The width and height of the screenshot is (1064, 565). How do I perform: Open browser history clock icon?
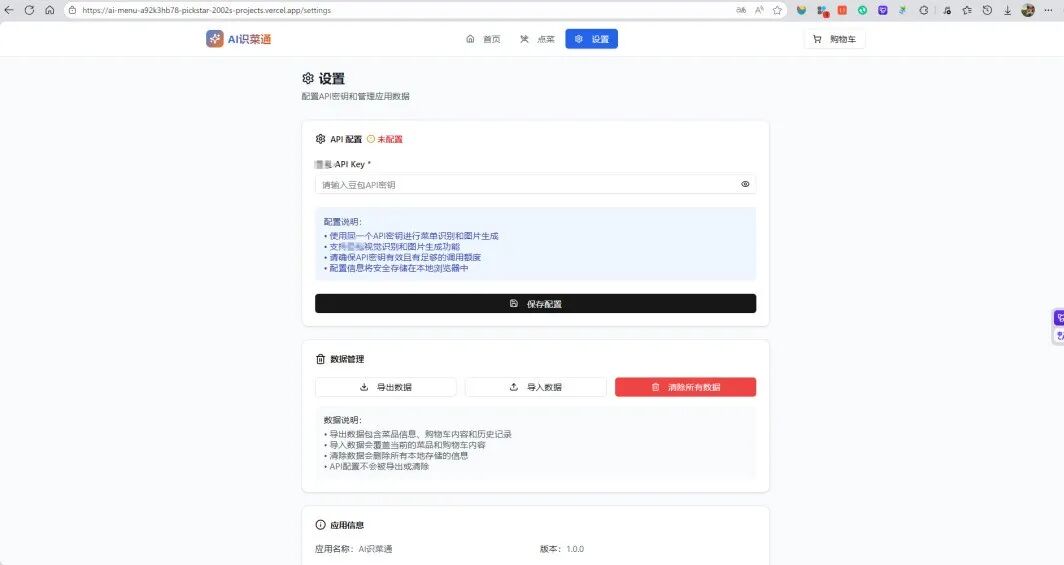click(987, 10)
